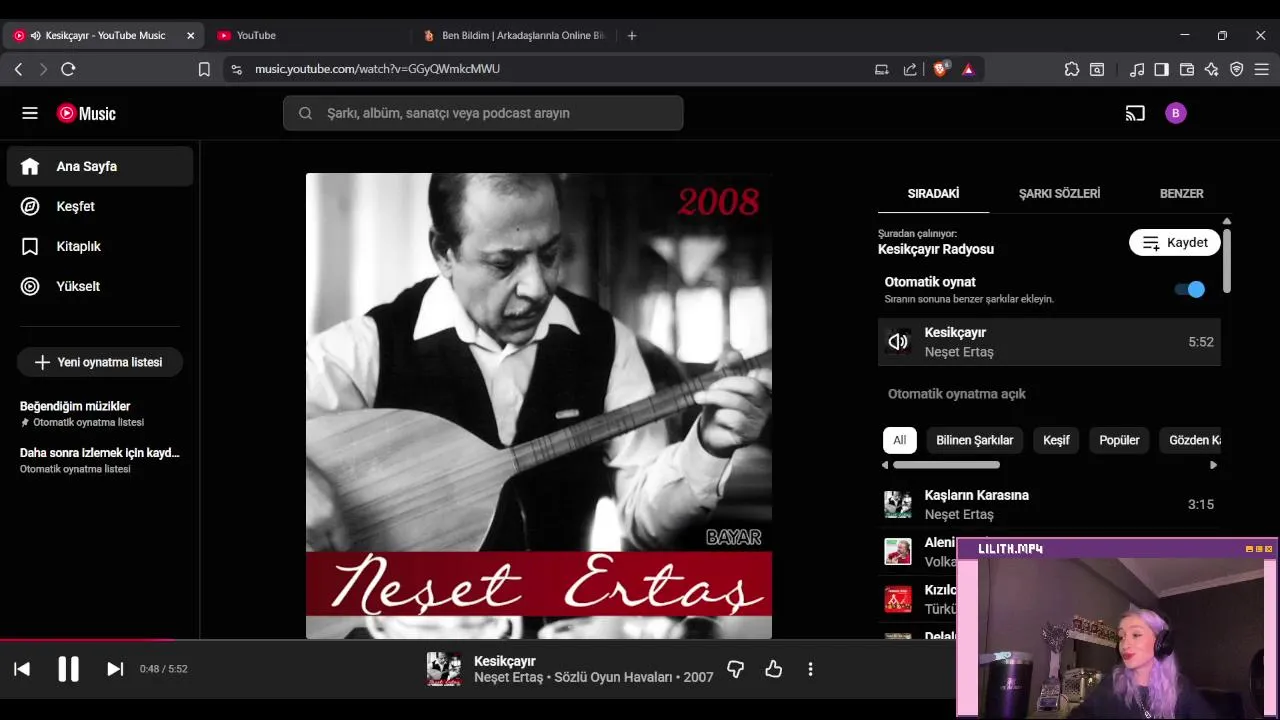
Task: Select the Popüler filter chip
Action: tap(1119, 440)
